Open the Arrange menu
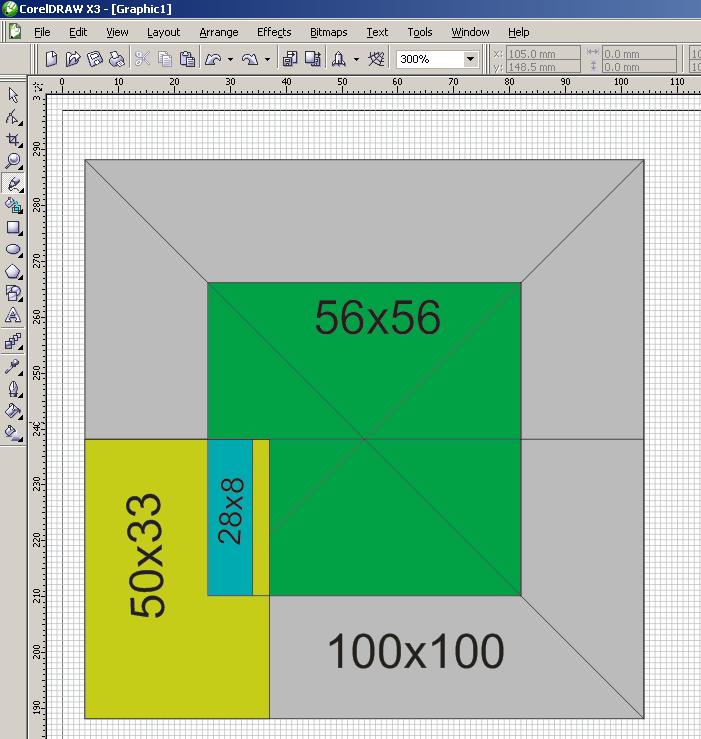The height and width of the screenshot is (739, 701). click(x=219, y=32)
